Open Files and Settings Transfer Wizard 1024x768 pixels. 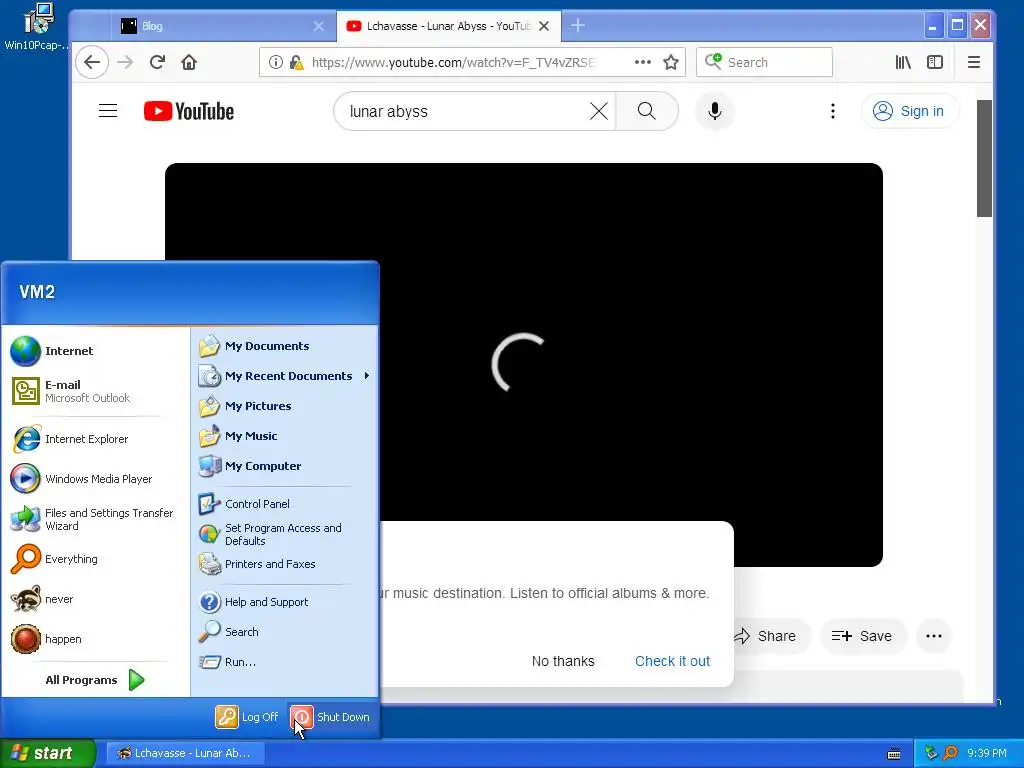92,519
